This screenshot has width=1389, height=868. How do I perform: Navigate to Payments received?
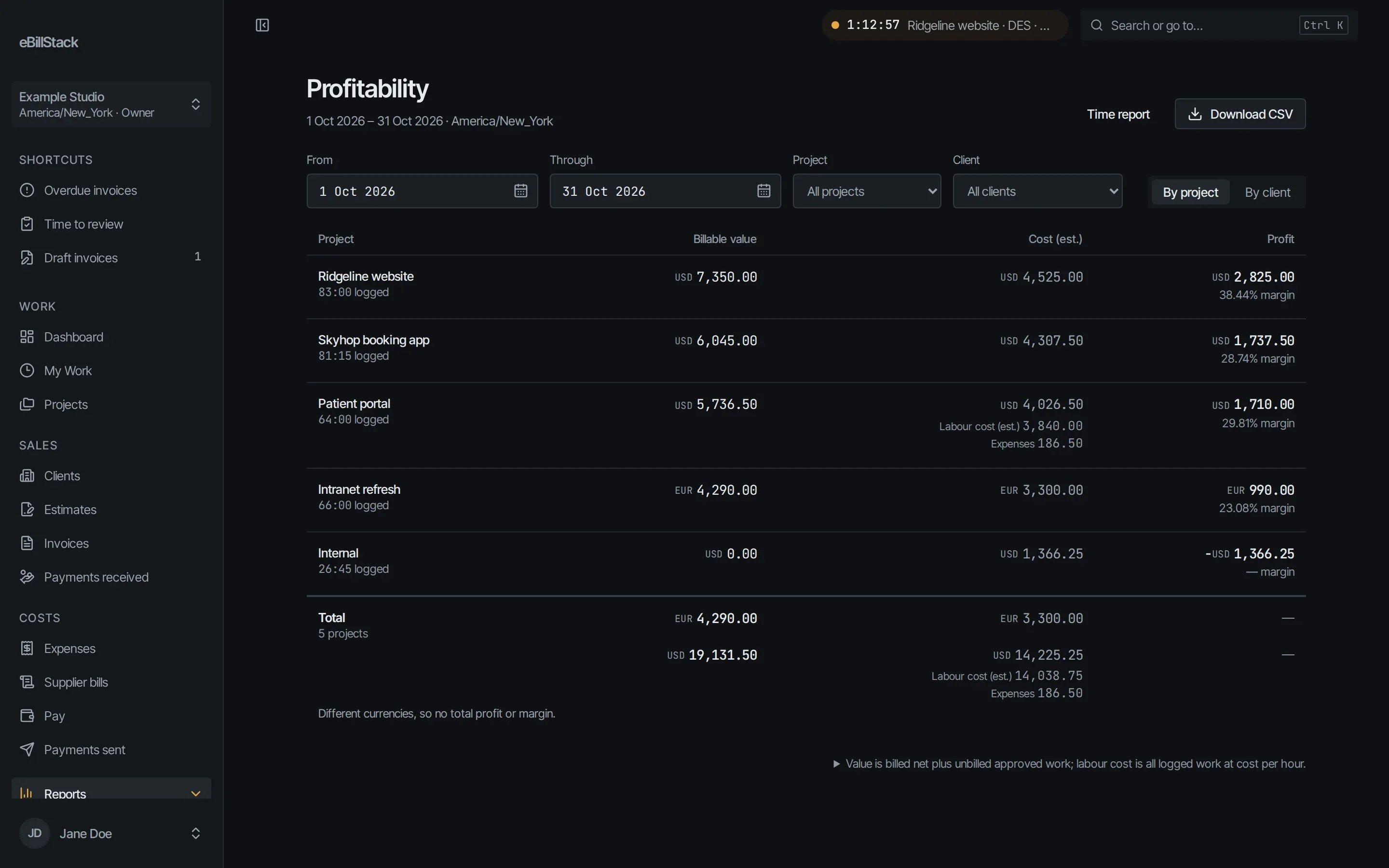[x=111, y=577]
